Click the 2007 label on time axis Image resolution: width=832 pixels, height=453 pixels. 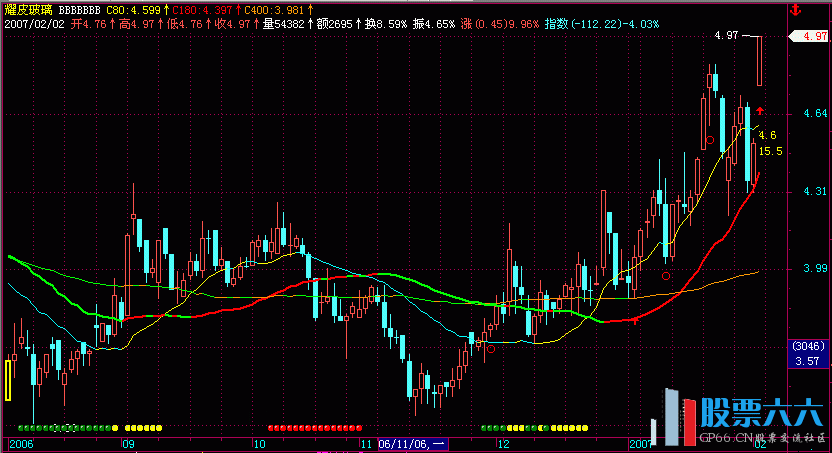coord(640,442)
